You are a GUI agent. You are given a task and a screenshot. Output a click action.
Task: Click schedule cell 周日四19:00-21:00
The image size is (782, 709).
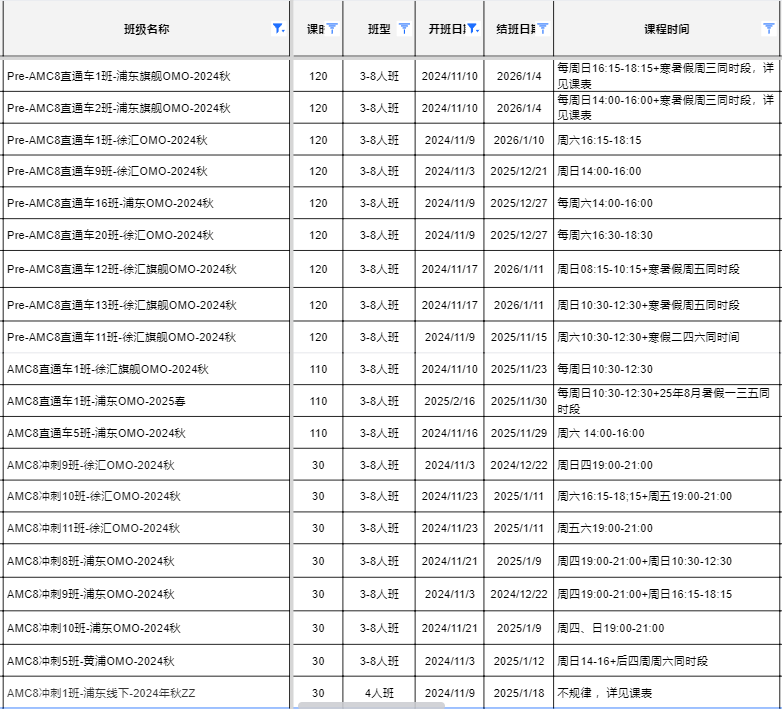point(667,465)
